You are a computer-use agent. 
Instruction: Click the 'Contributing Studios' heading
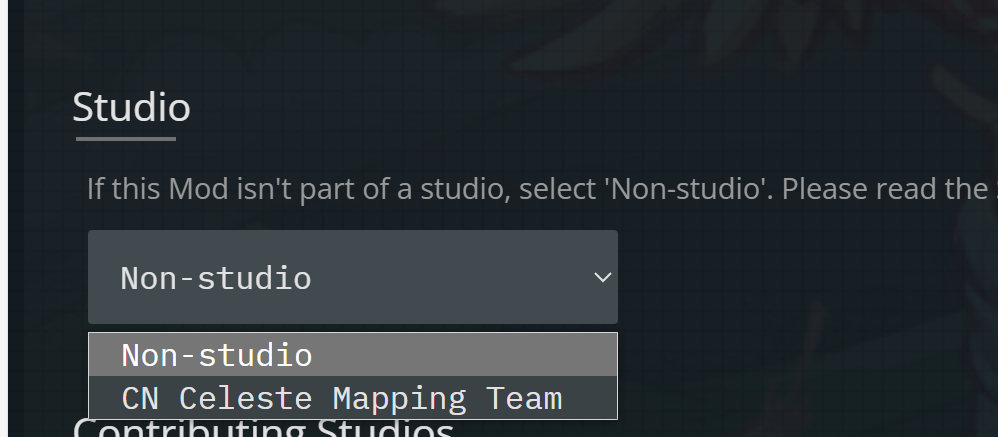tap(264, 430)
